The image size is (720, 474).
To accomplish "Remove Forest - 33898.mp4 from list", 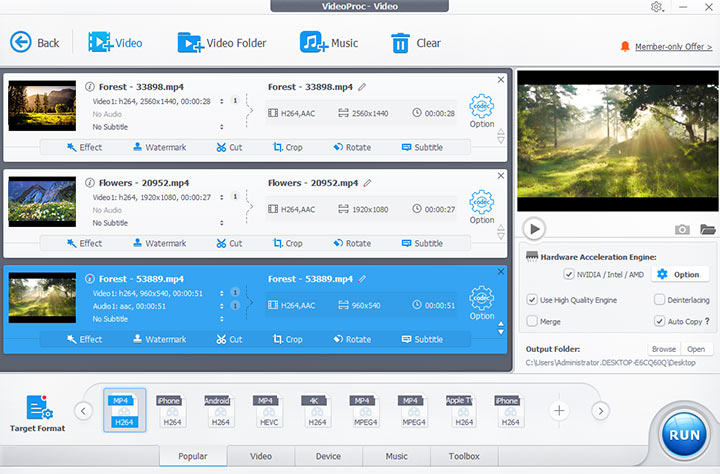I will pos(501,79).
